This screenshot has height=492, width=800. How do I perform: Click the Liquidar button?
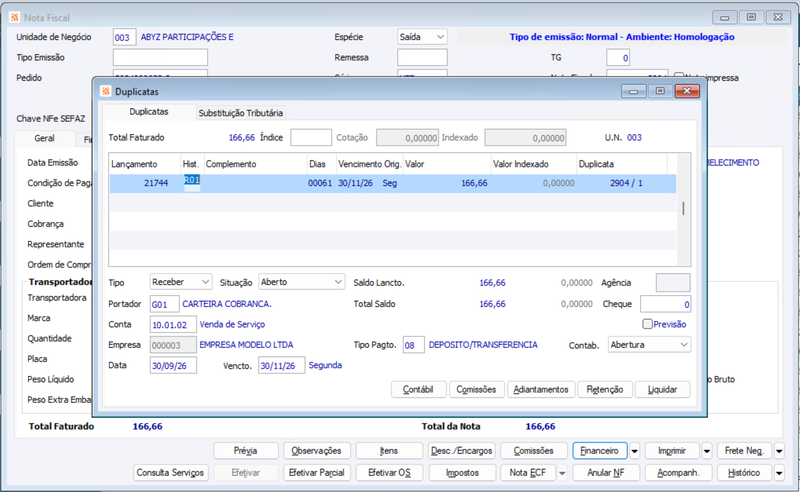[x=662, y=389]
